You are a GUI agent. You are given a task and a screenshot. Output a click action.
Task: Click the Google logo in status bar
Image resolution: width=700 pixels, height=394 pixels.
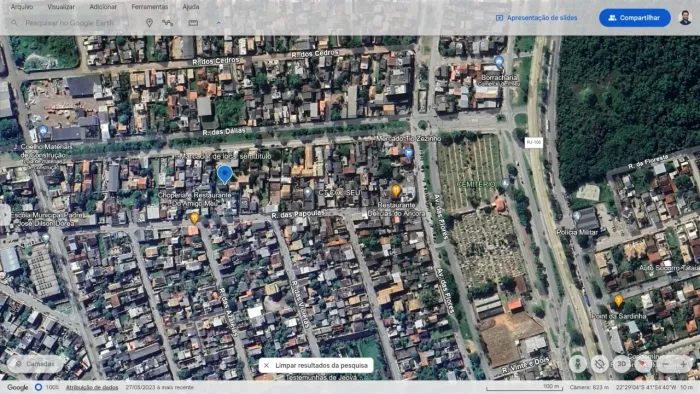pos(17,387)
